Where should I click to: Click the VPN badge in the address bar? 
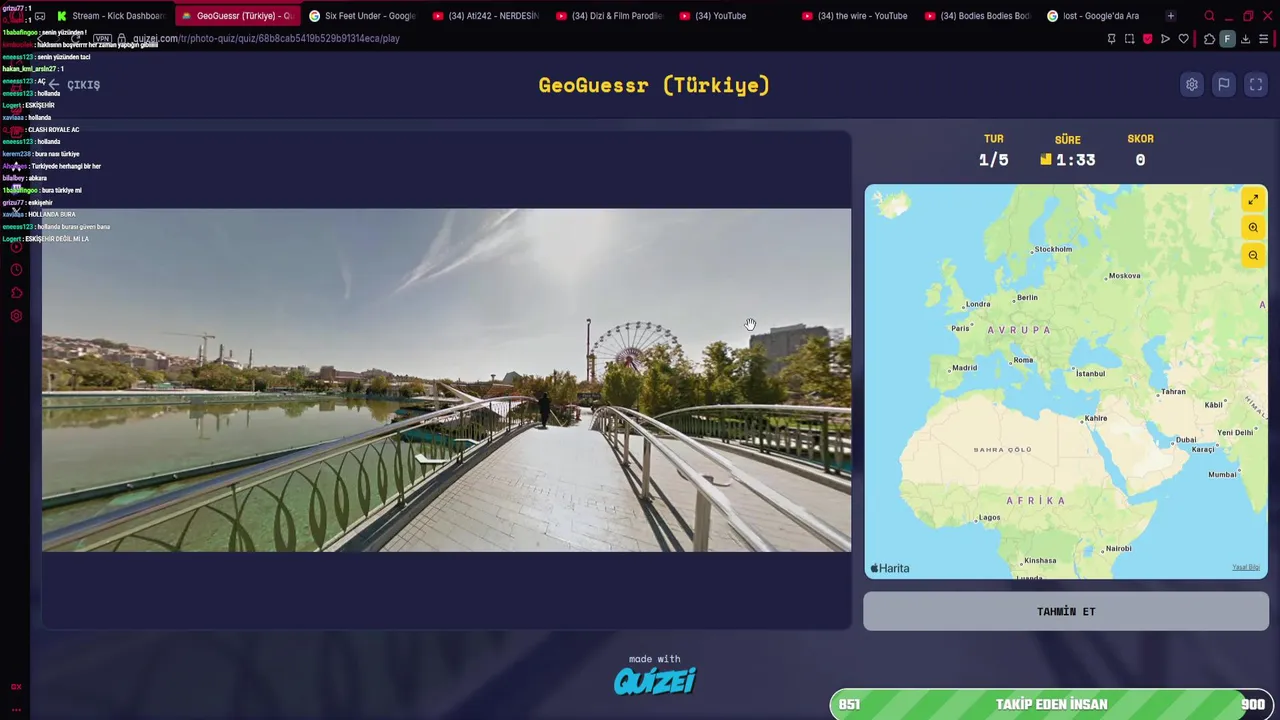click(x=102, y=39)
